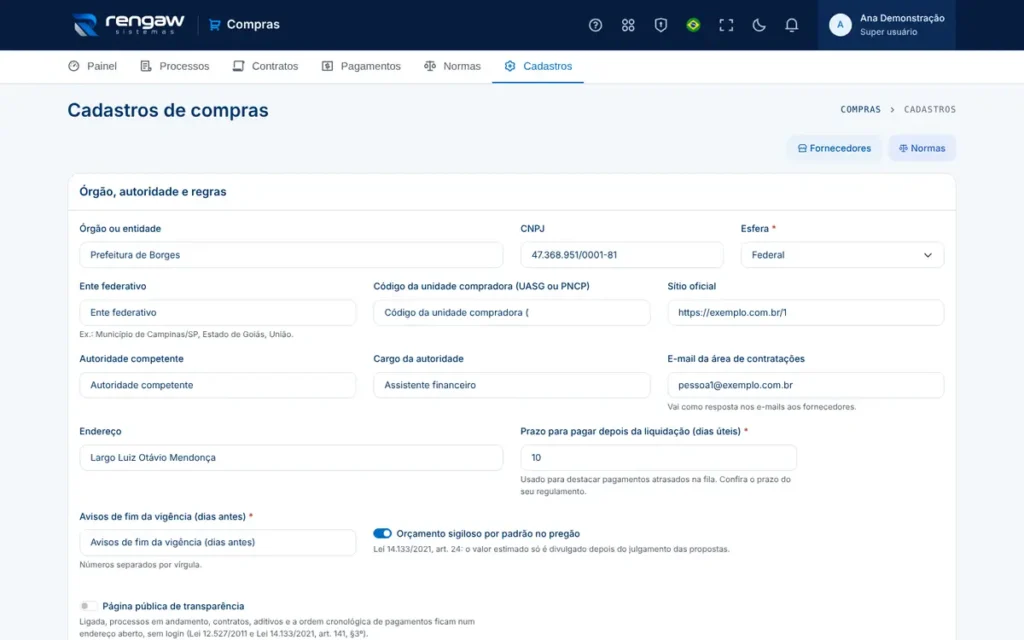Click the Pagamentos money icon
1024x640 pixels.
[327, 66]
